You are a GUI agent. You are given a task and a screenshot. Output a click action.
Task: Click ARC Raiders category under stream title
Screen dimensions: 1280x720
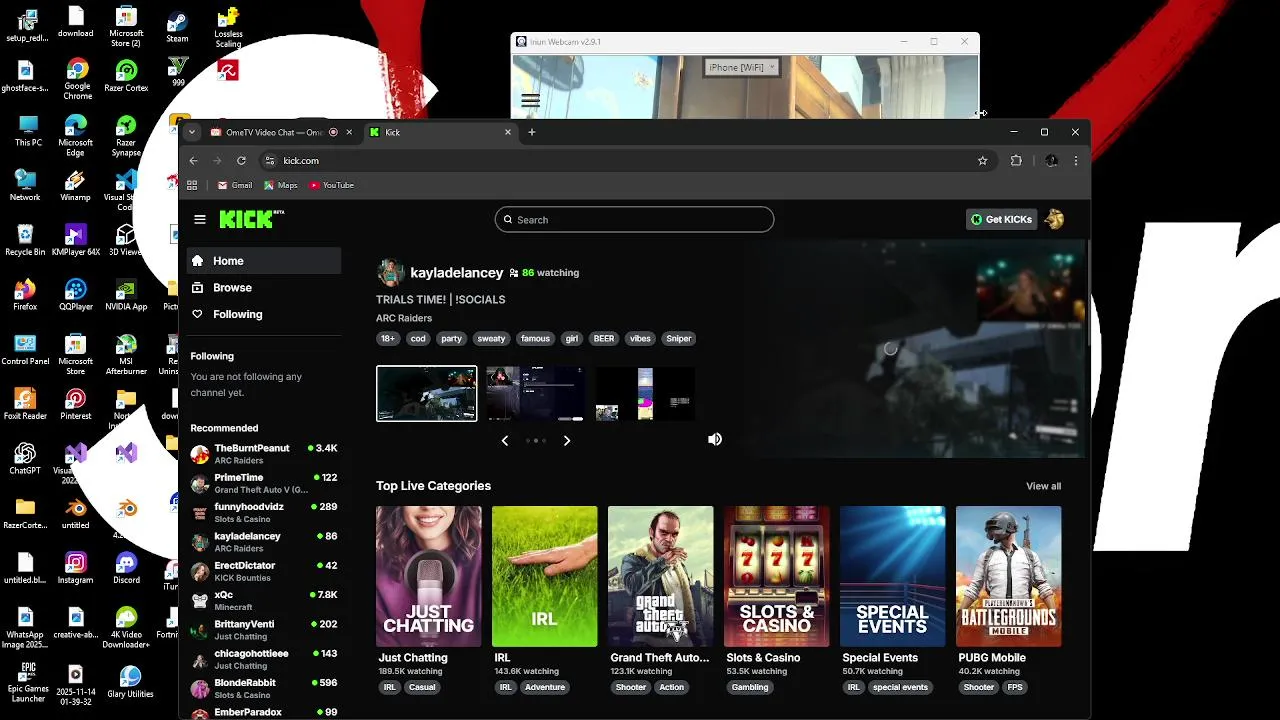(404, 318)
